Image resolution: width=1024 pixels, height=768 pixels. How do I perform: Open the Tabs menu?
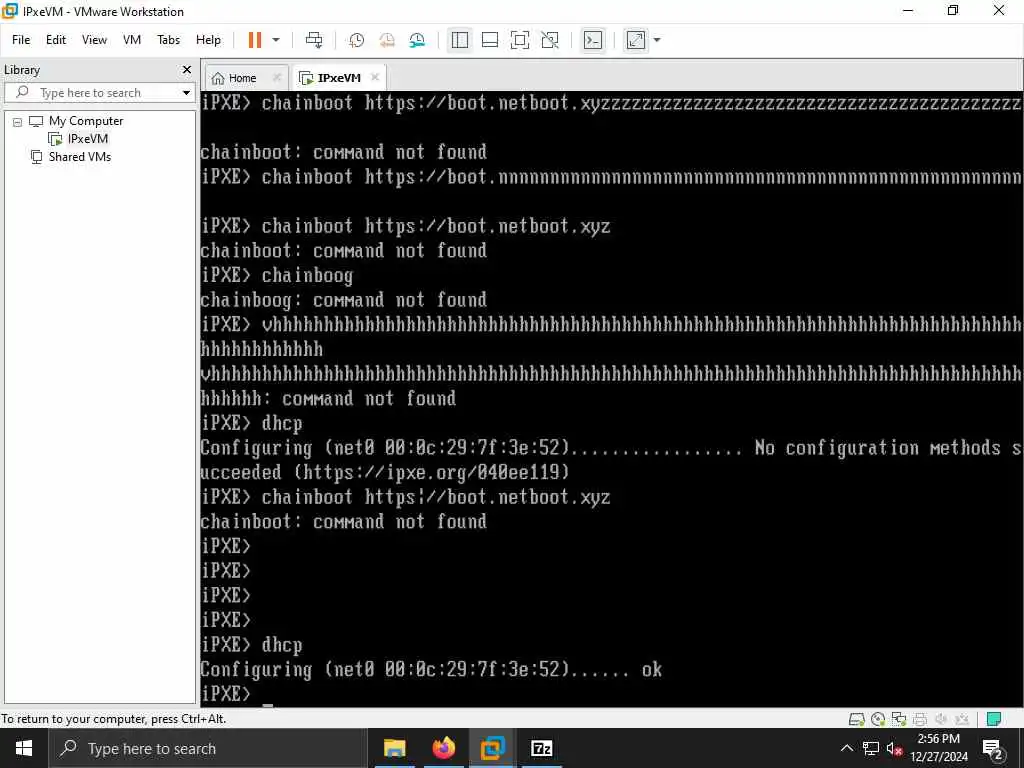point(168,40)
